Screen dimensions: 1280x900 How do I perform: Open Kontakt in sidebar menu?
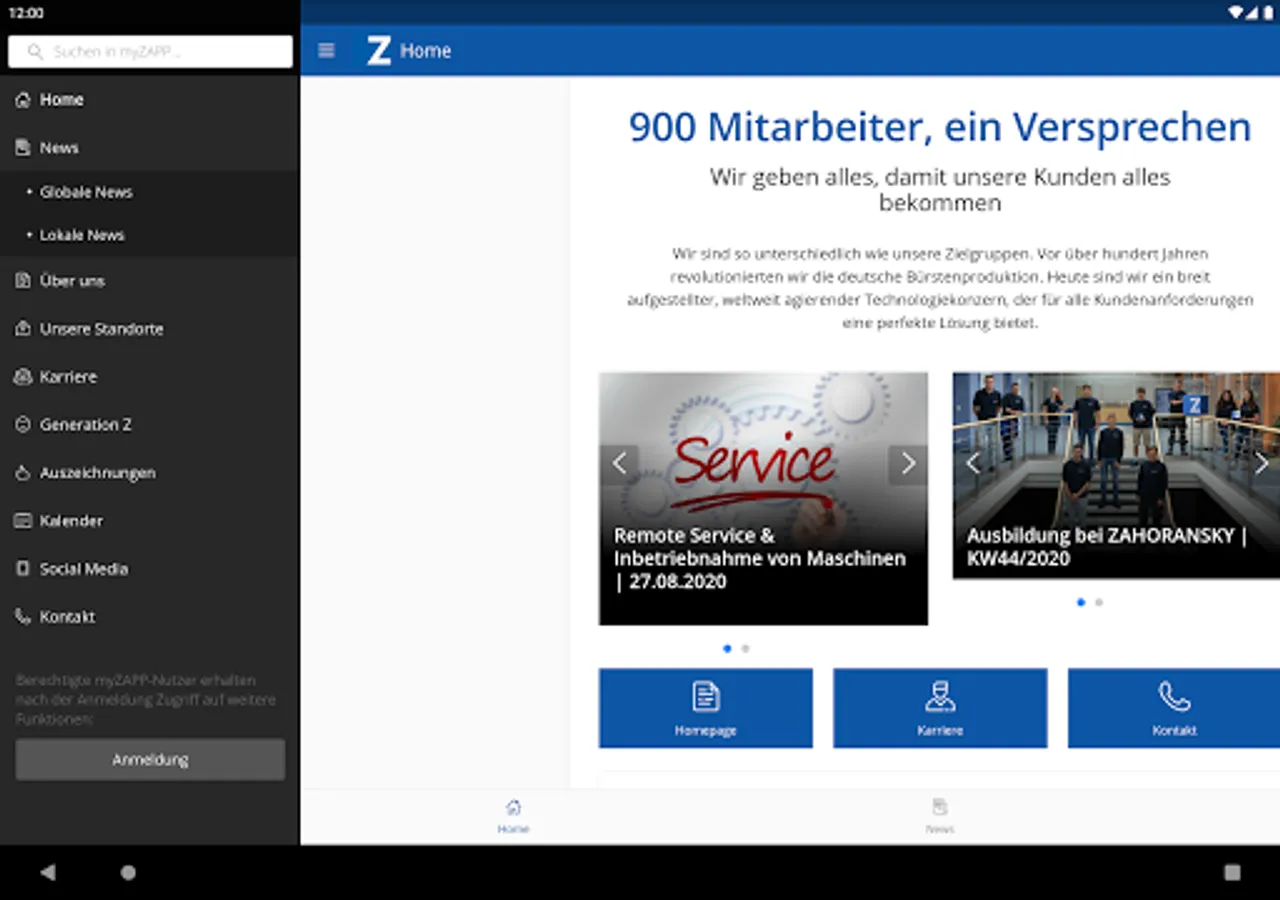(150, 617)
